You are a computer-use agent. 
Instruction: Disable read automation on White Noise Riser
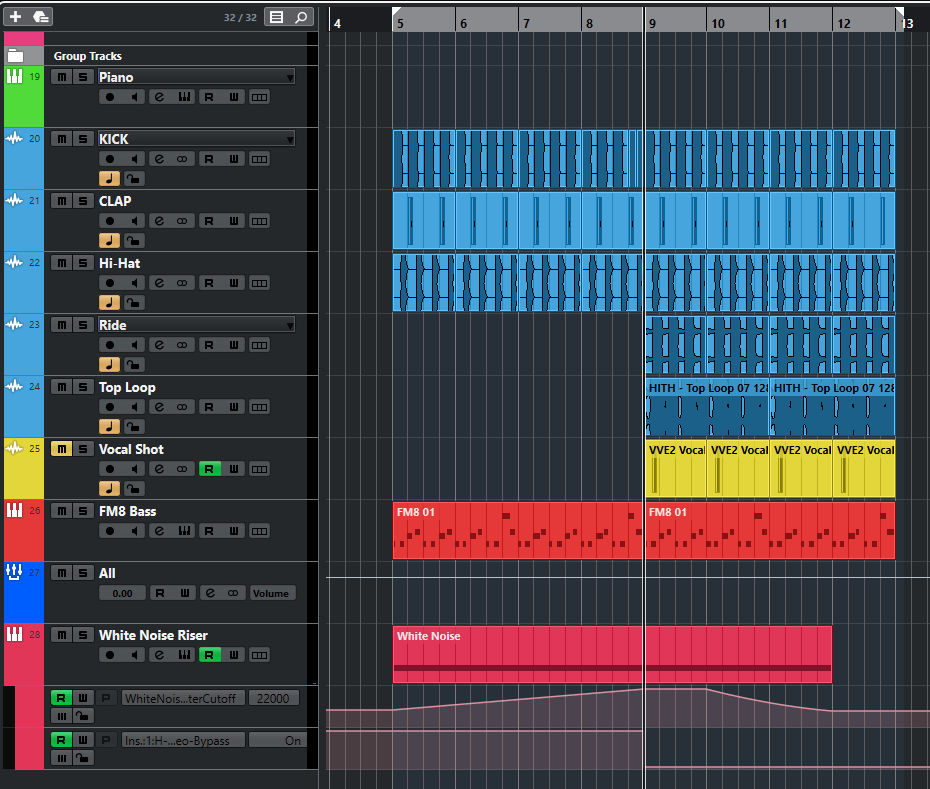[x=209, y=656]
